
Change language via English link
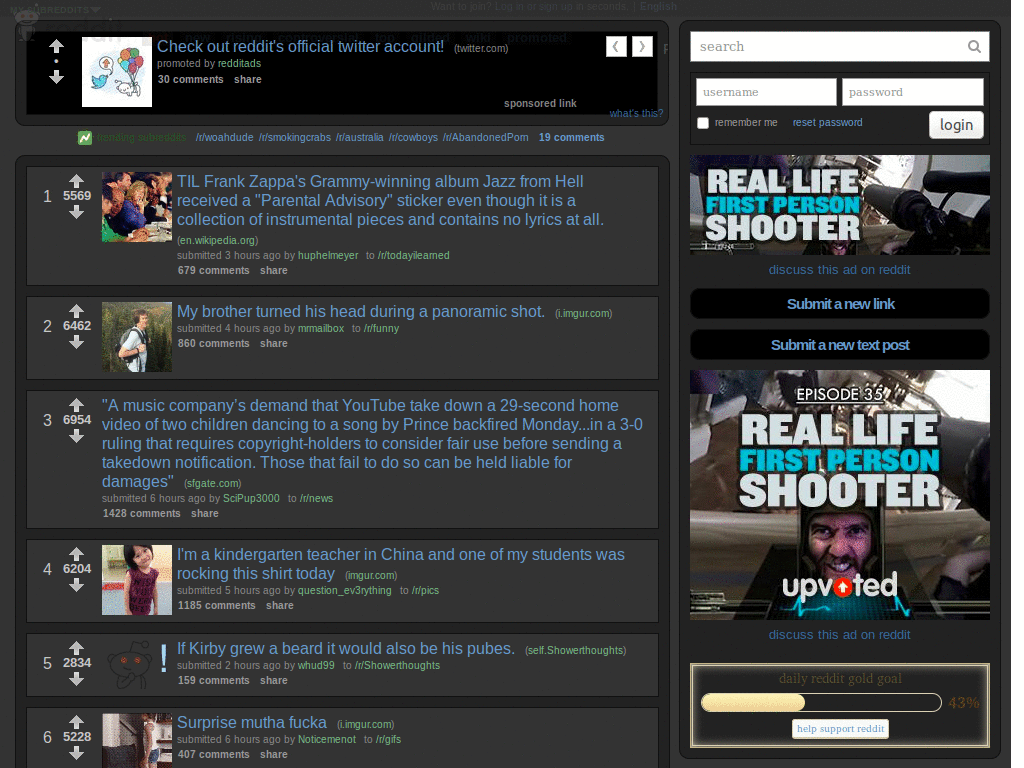[658, 7]
